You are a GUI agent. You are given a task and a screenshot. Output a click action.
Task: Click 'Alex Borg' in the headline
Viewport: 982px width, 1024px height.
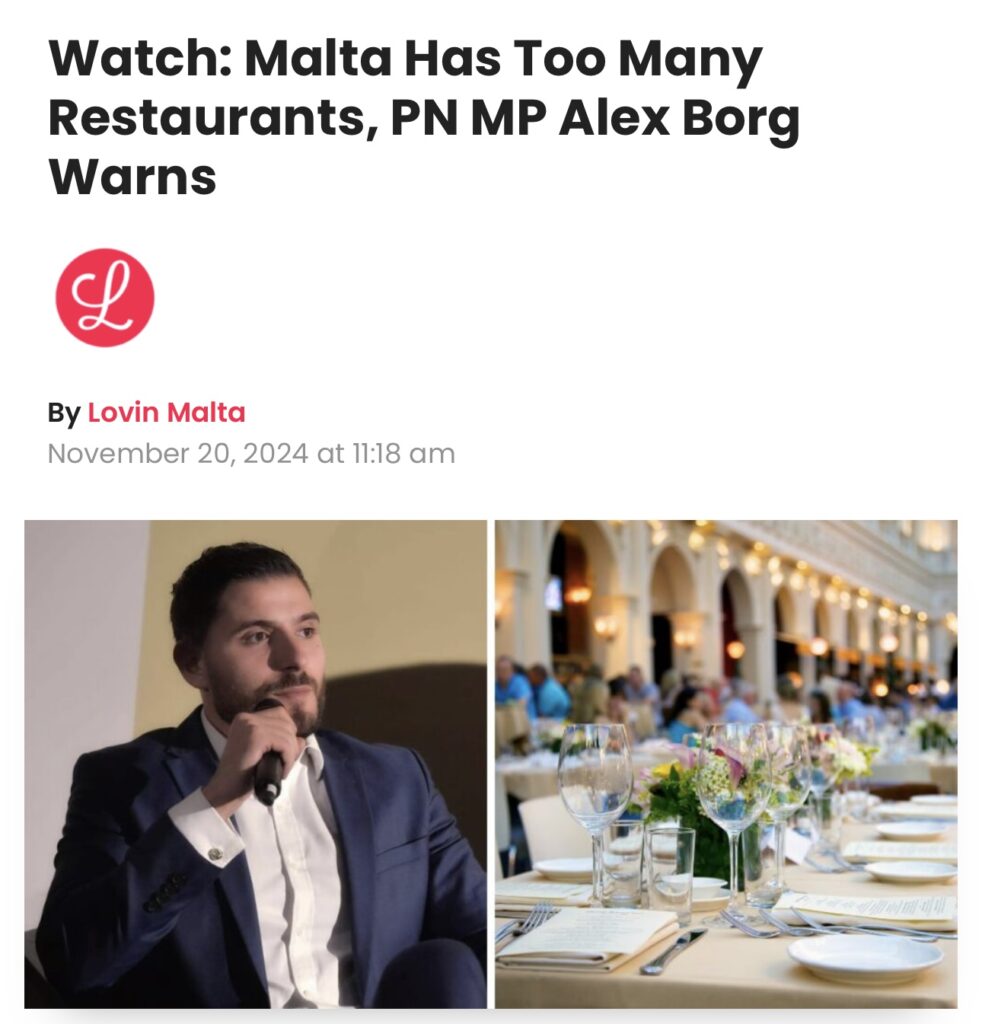click(x=679, y=118)
